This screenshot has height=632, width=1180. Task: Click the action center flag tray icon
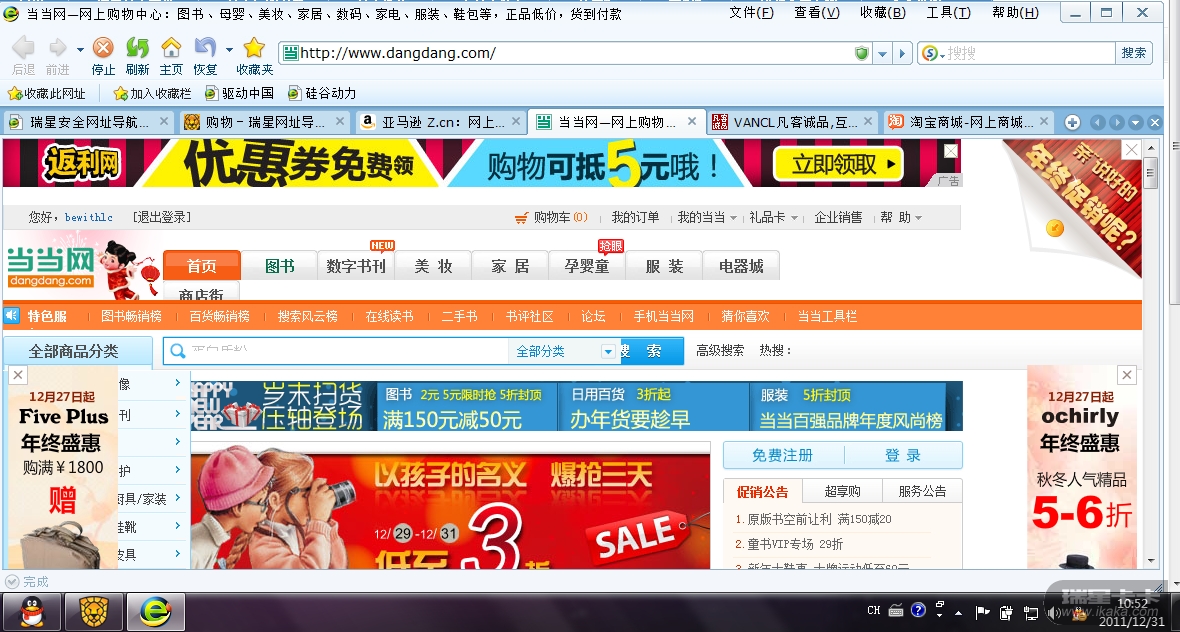pos(982,612)
